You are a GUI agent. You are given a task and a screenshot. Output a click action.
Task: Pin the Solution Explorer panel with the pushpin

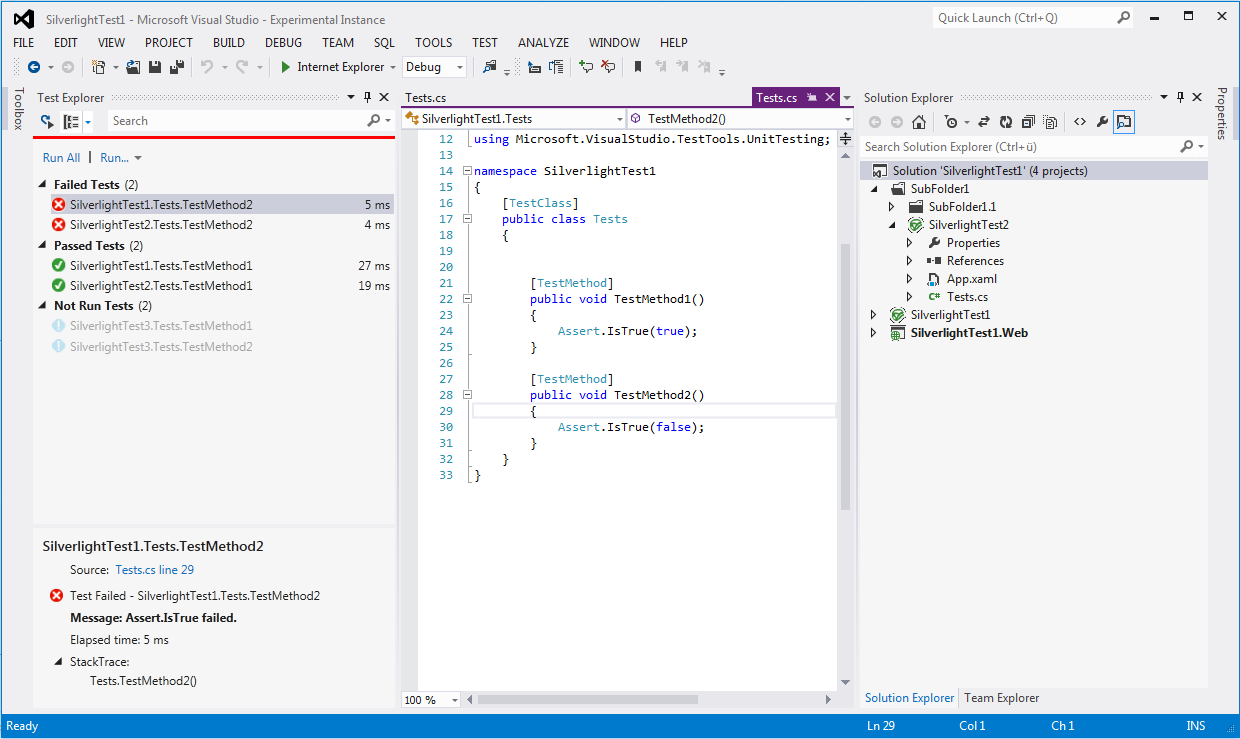click(1180, 97)
